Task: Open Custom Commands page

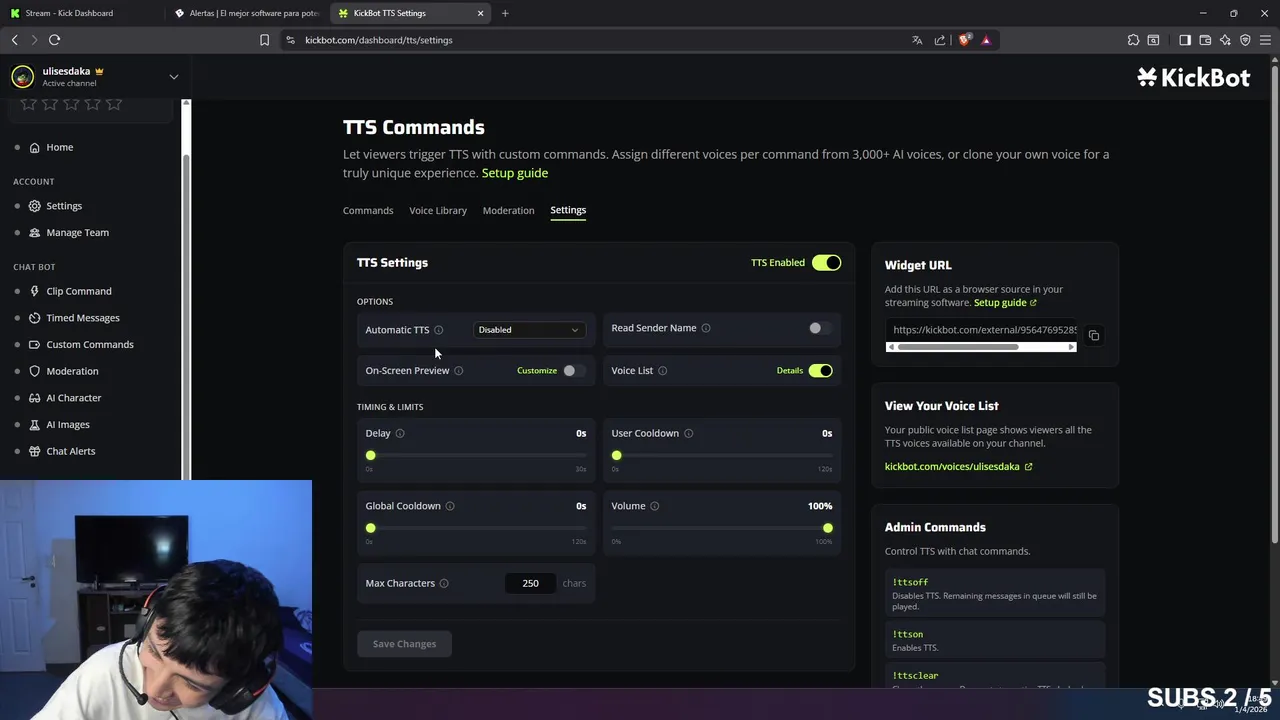Action: tap(89, 344)
